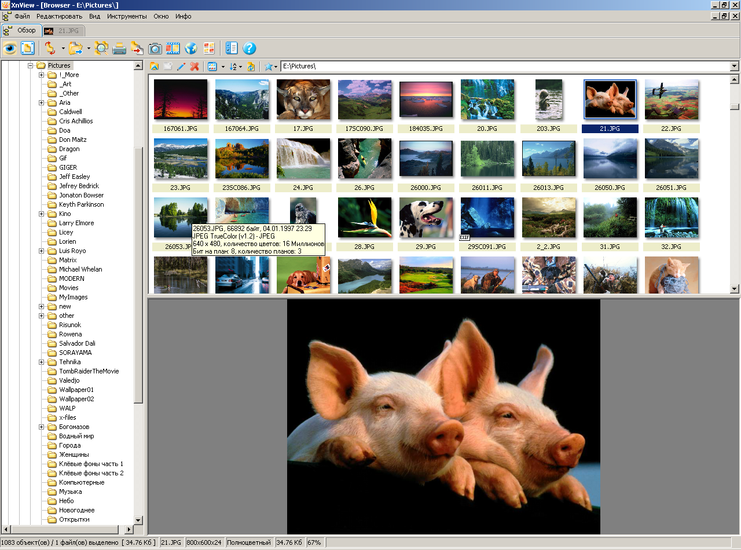Click the refresh/rotate arrows toolbar icon
Viewport: 741px width, 550px height.
[50, 48]
